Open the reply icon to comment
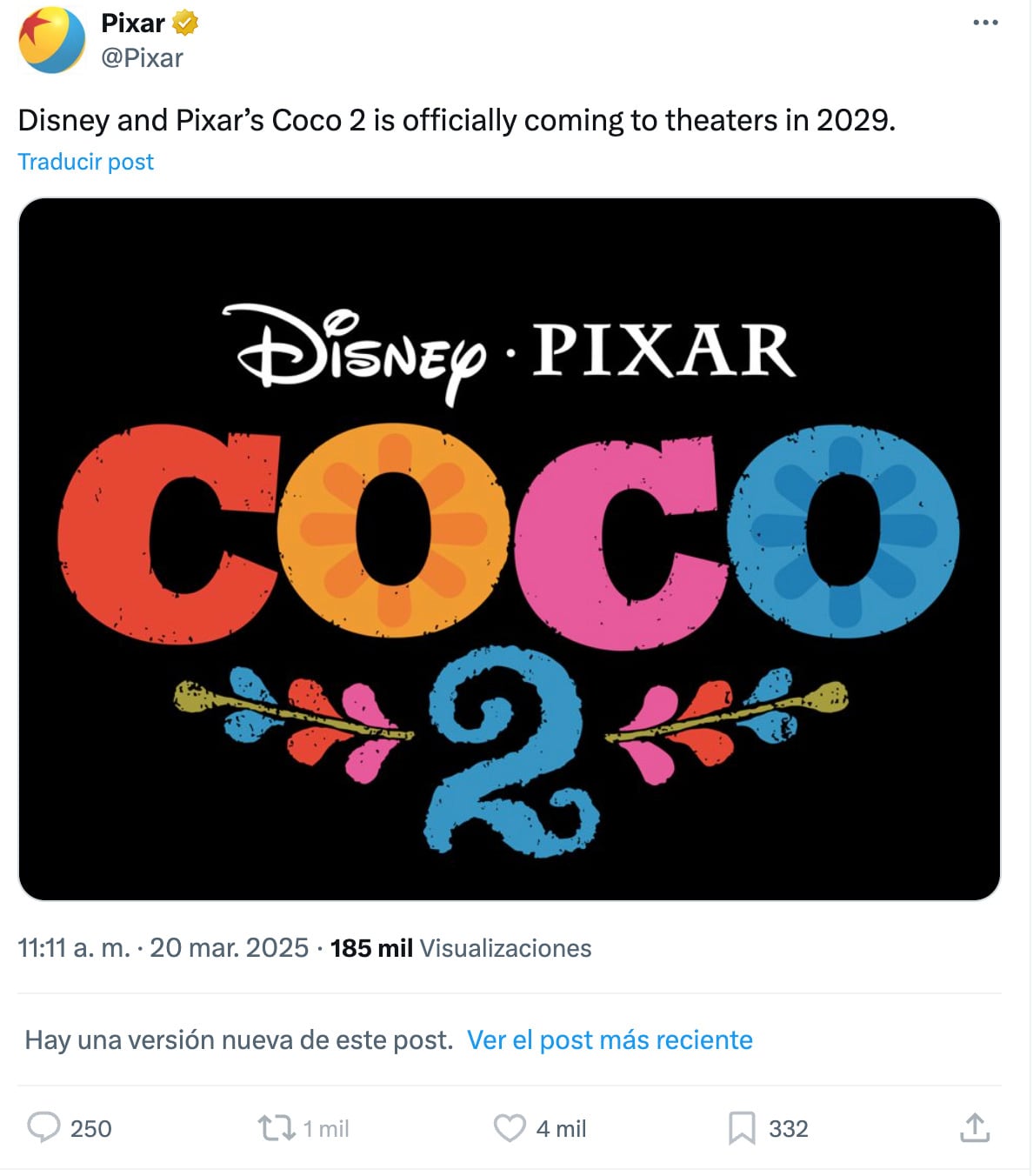Image resolution: width=1033 pixels, height=1176 pixels. click(x=45, y=1128)
